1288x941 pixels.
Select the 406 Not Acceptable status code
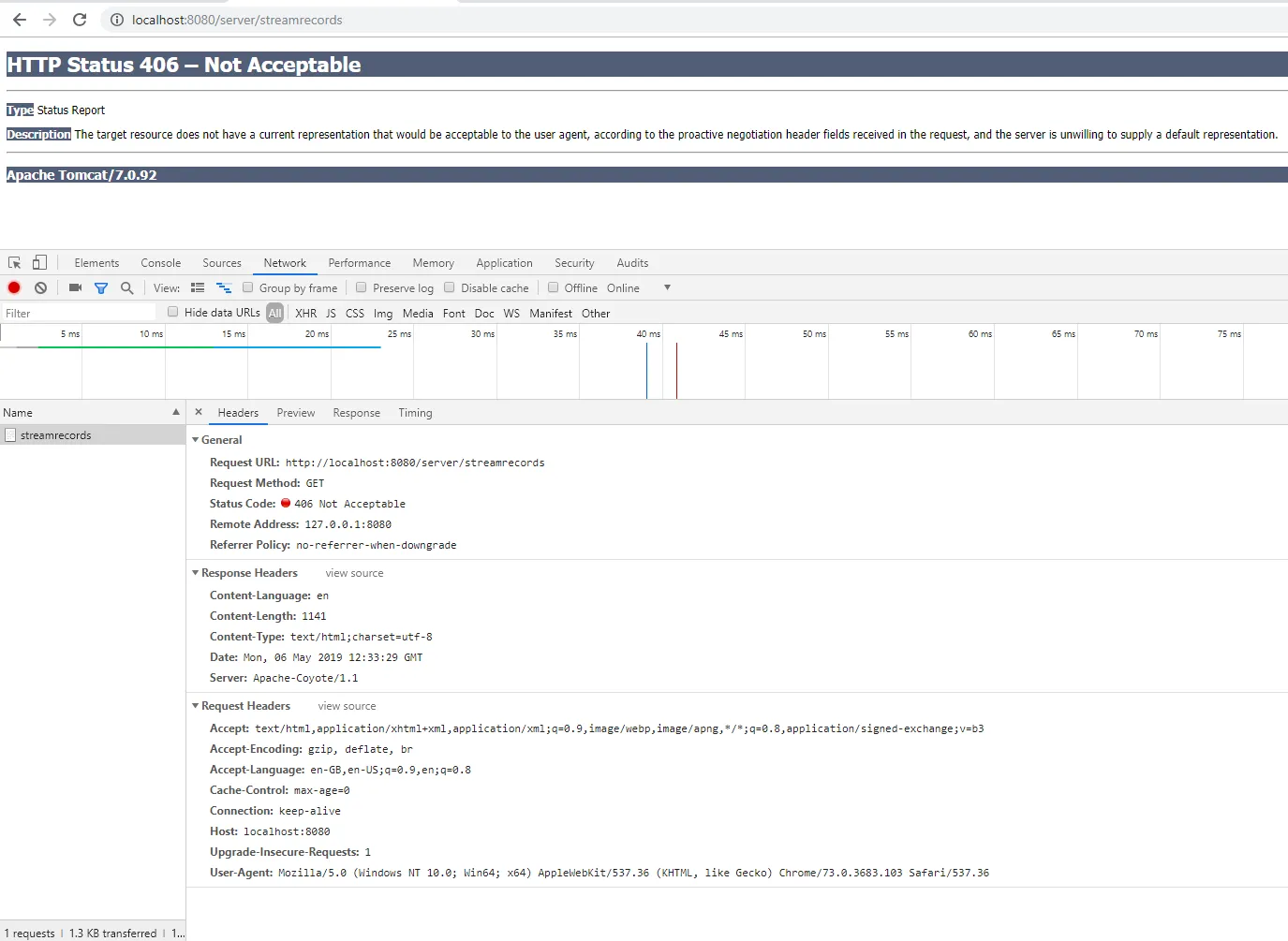click(350, 504)
